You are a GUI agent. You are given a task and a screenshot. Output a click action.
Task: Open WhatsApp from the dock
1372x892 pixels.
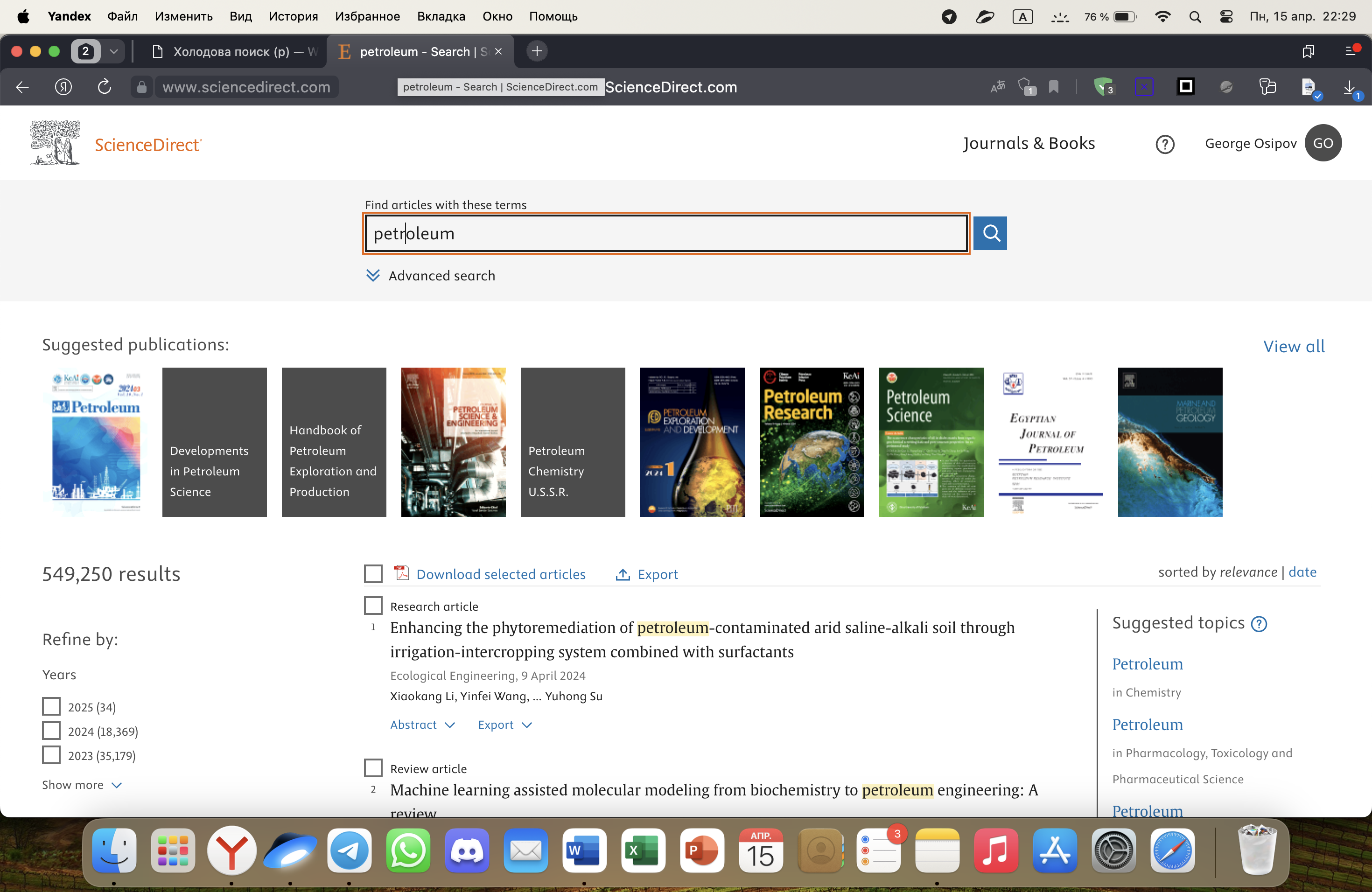point(407,850)
